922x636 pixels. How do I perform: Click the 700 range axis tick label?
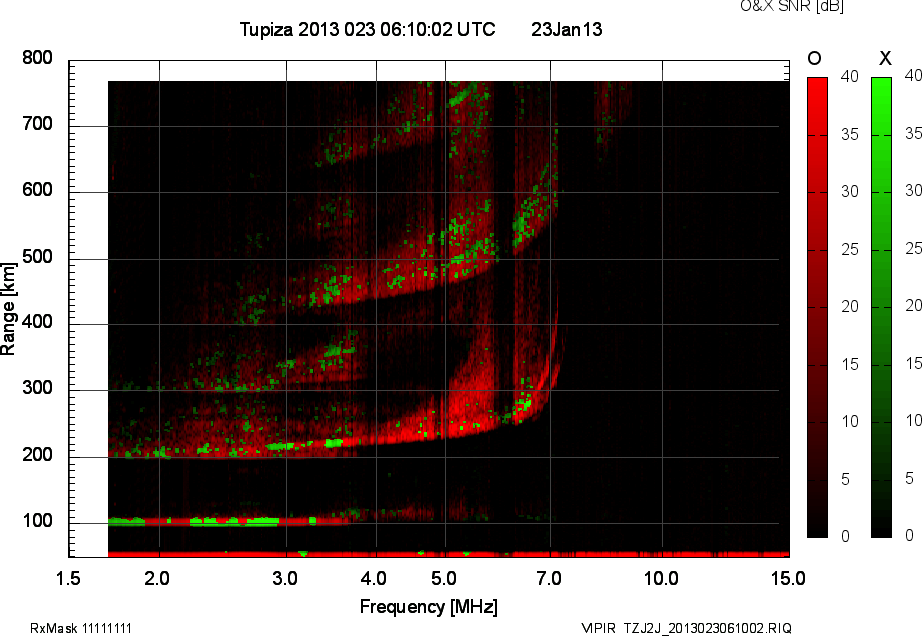(37, 124)
